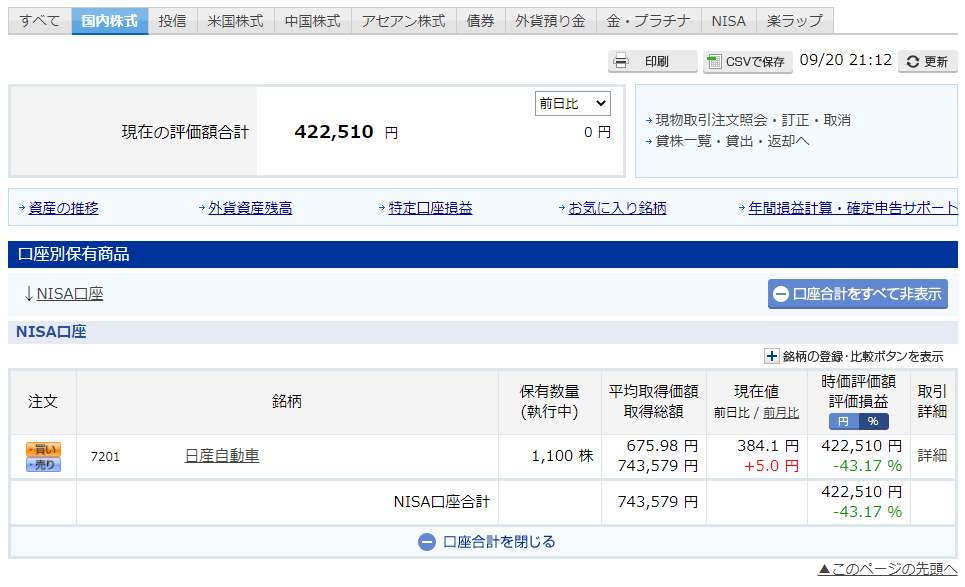This screenshot has height=587, width=965.
Task: Click stock code 7201
Action: pos(105,457)
